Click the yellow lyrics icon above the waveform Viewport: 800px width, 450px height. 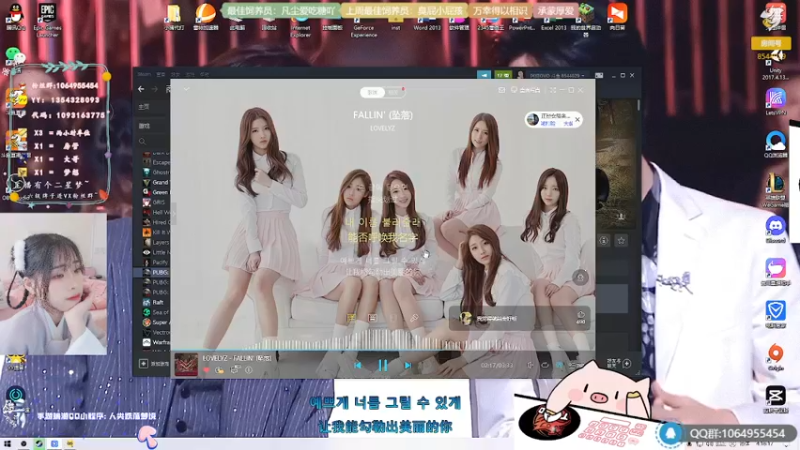352,318
